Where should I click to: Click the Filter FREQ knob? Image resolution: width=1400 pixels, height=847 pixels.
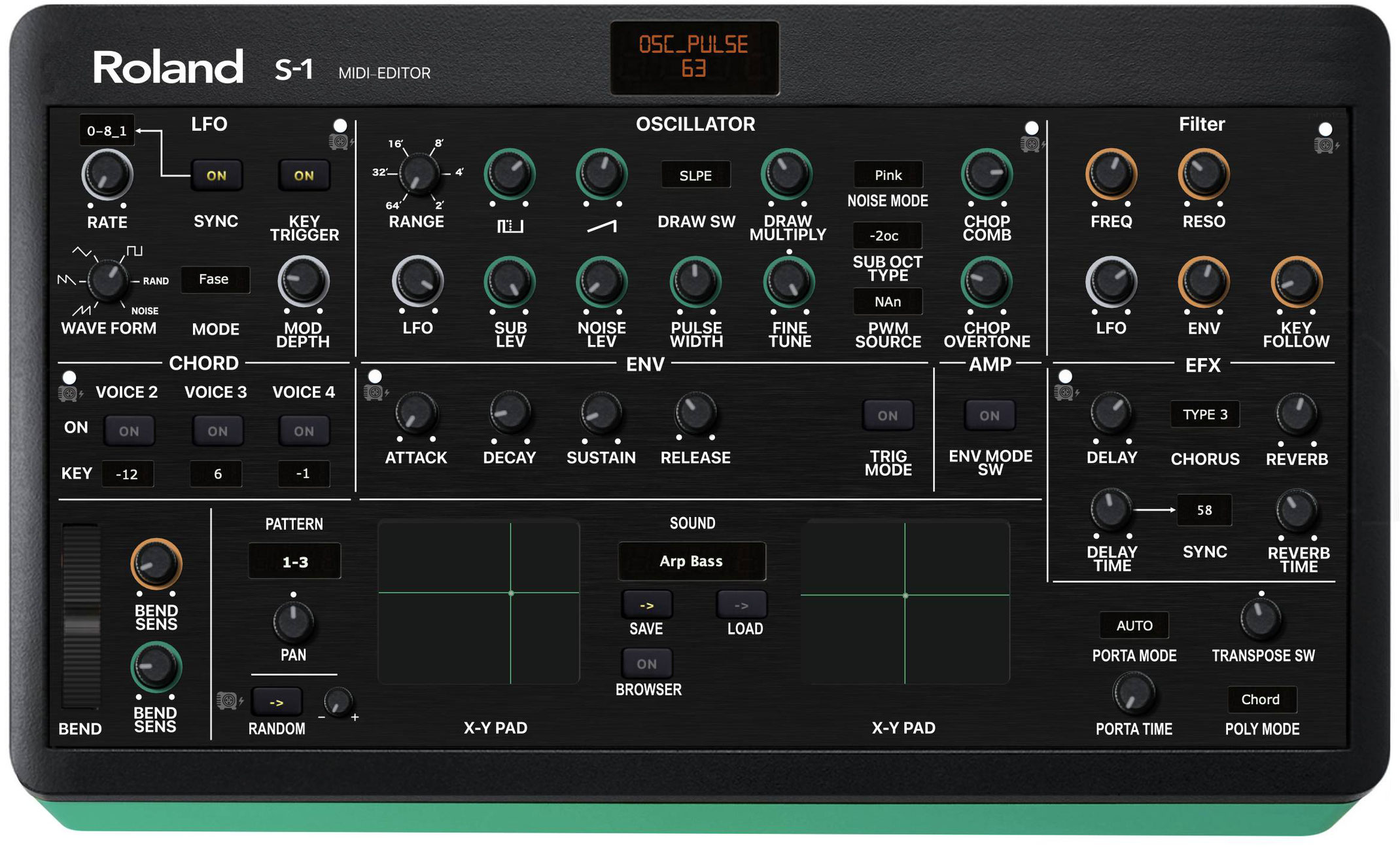point(1111,174)
